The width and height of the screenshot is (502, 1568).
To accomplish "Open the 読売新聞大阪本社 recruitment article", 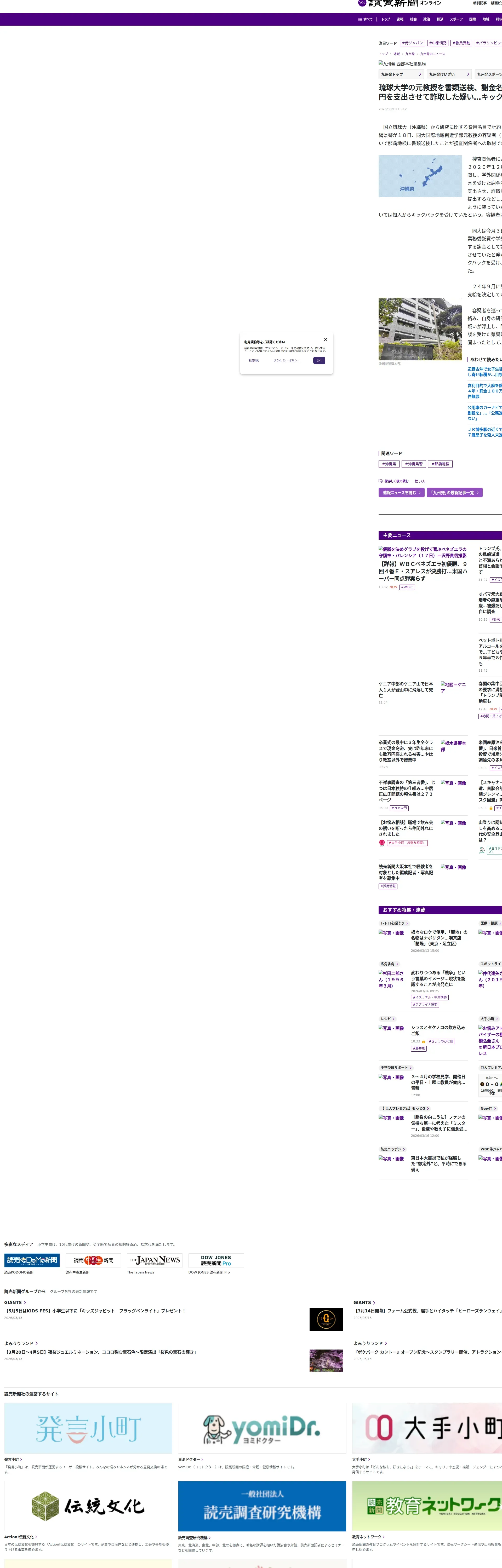I will (x=406, y=872).
